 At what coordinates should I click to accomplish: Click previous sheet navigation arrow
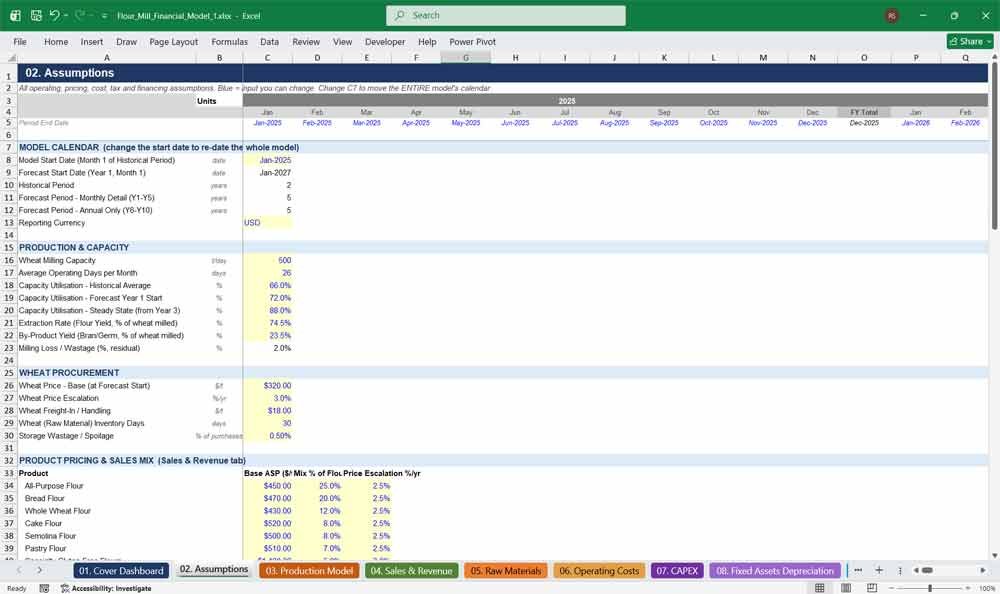coord(19,570)
